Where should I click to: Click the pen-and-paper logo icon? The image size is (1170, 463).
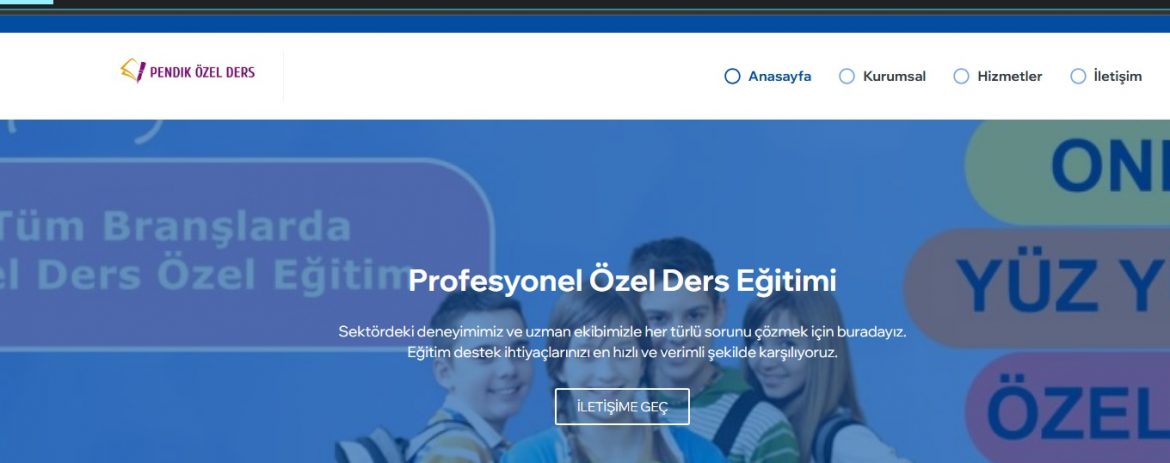tap(133, 71)
